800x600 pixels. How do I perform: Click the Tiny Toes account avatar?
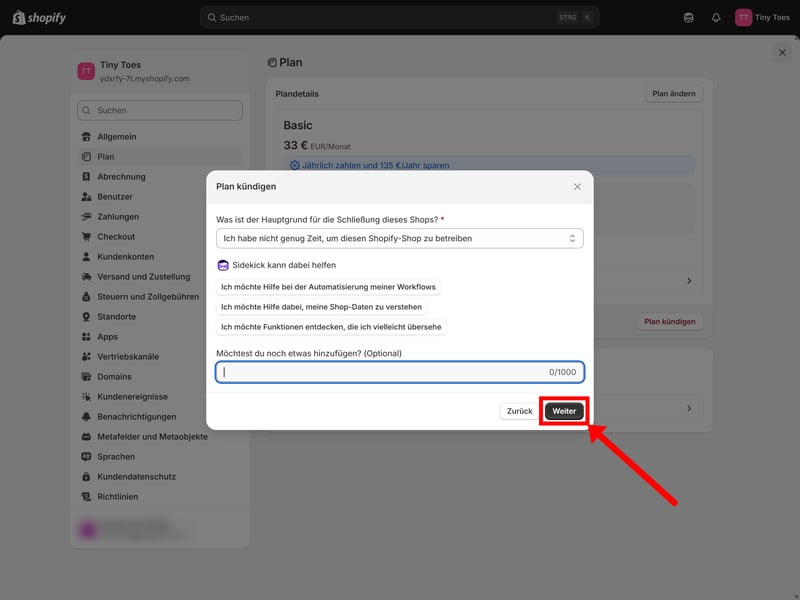pyautogui.click(x=743, y=17)
